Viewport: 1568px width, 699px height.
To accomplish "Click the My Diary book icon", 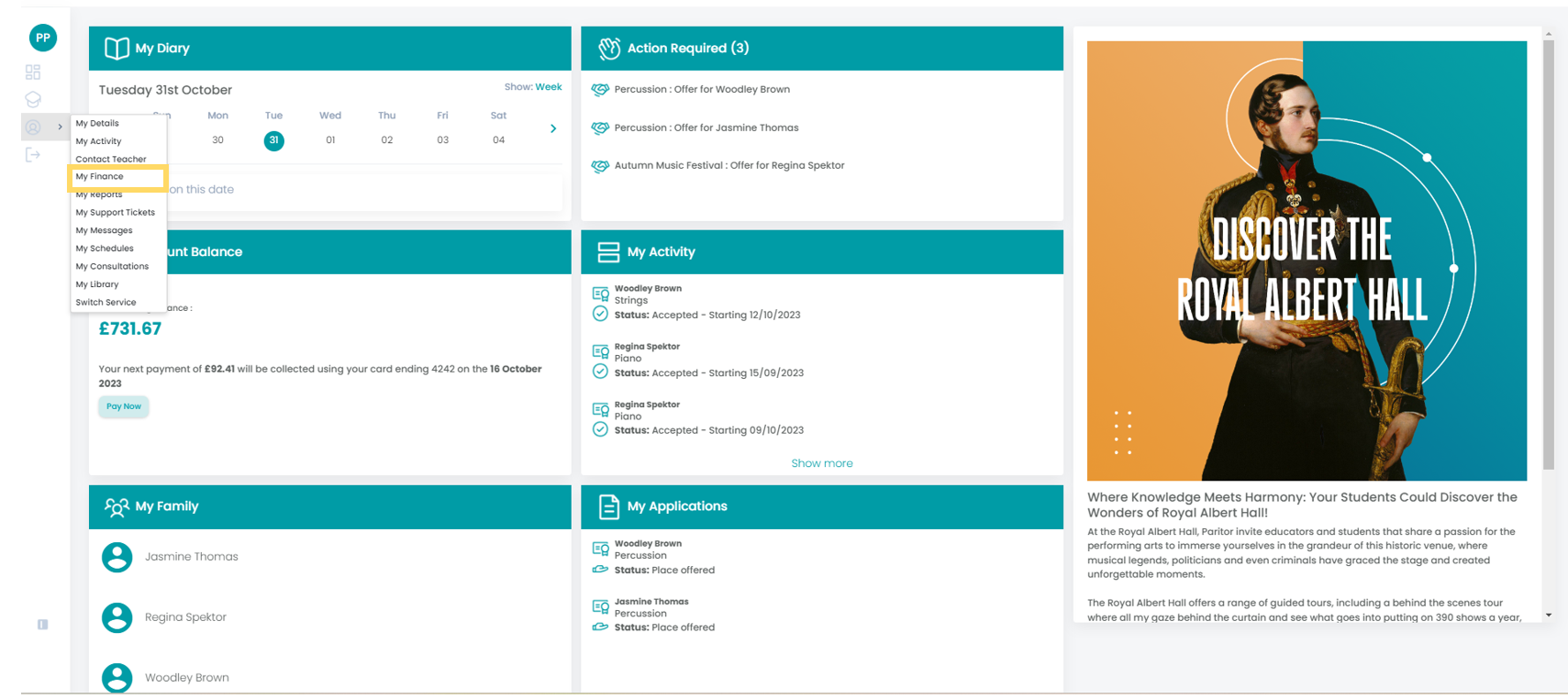I will 117,48.
